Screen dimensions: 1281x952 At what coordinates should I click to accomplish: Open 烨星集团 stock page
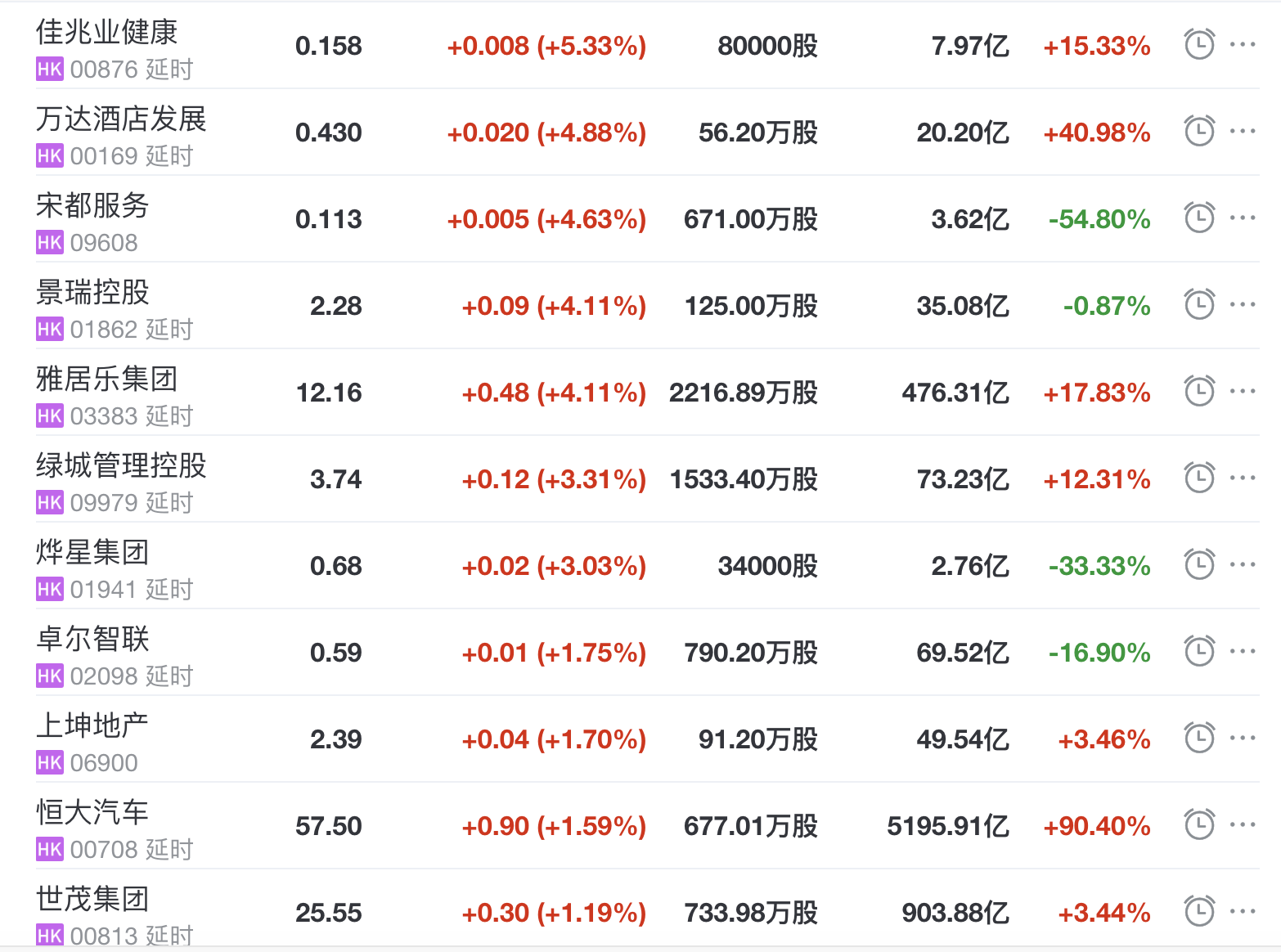[92, 552]
